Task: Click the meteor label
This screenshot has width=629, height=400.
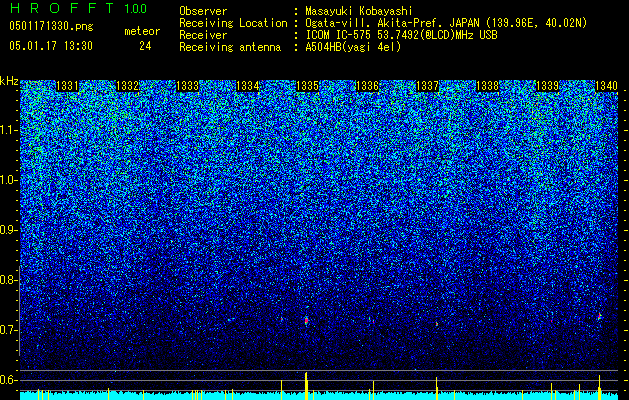Action: tap(142, 31)
